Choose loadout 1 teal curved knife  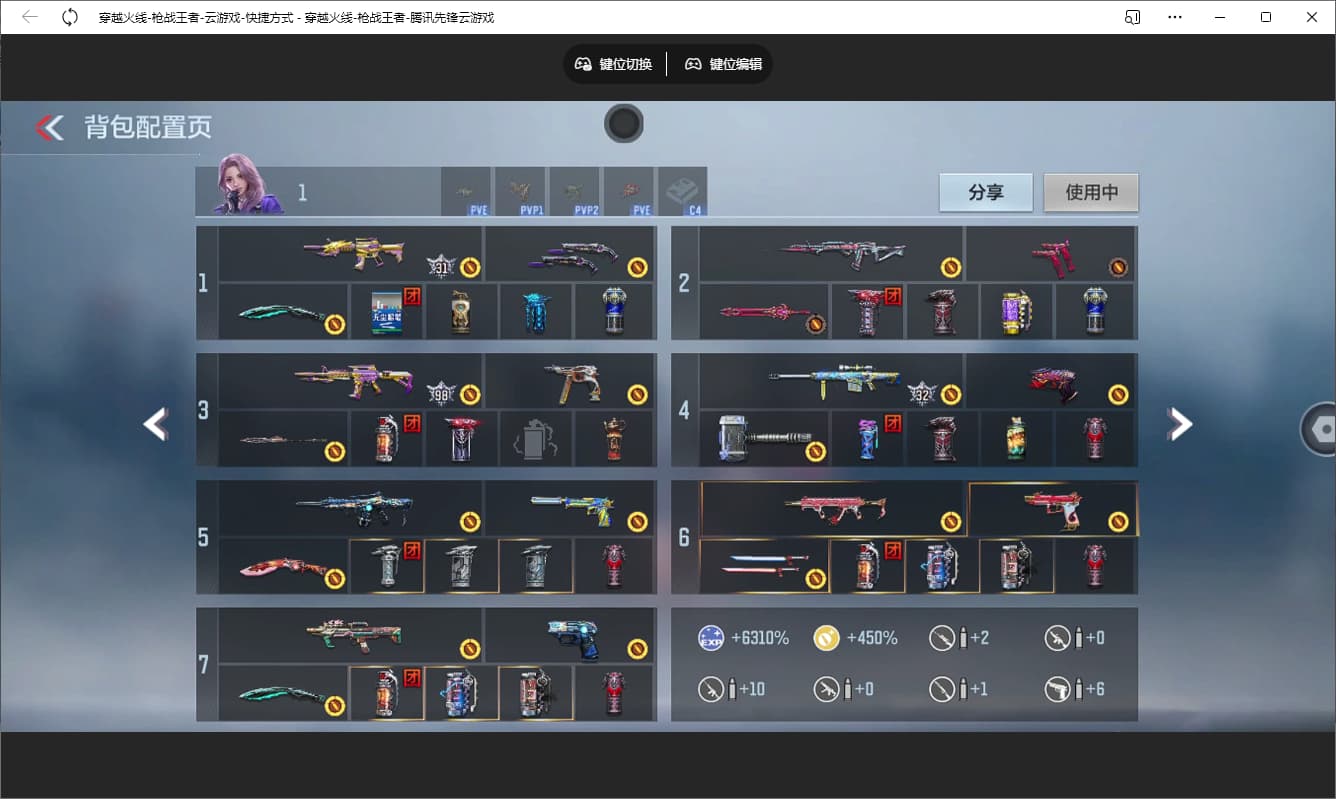point(283,311)
